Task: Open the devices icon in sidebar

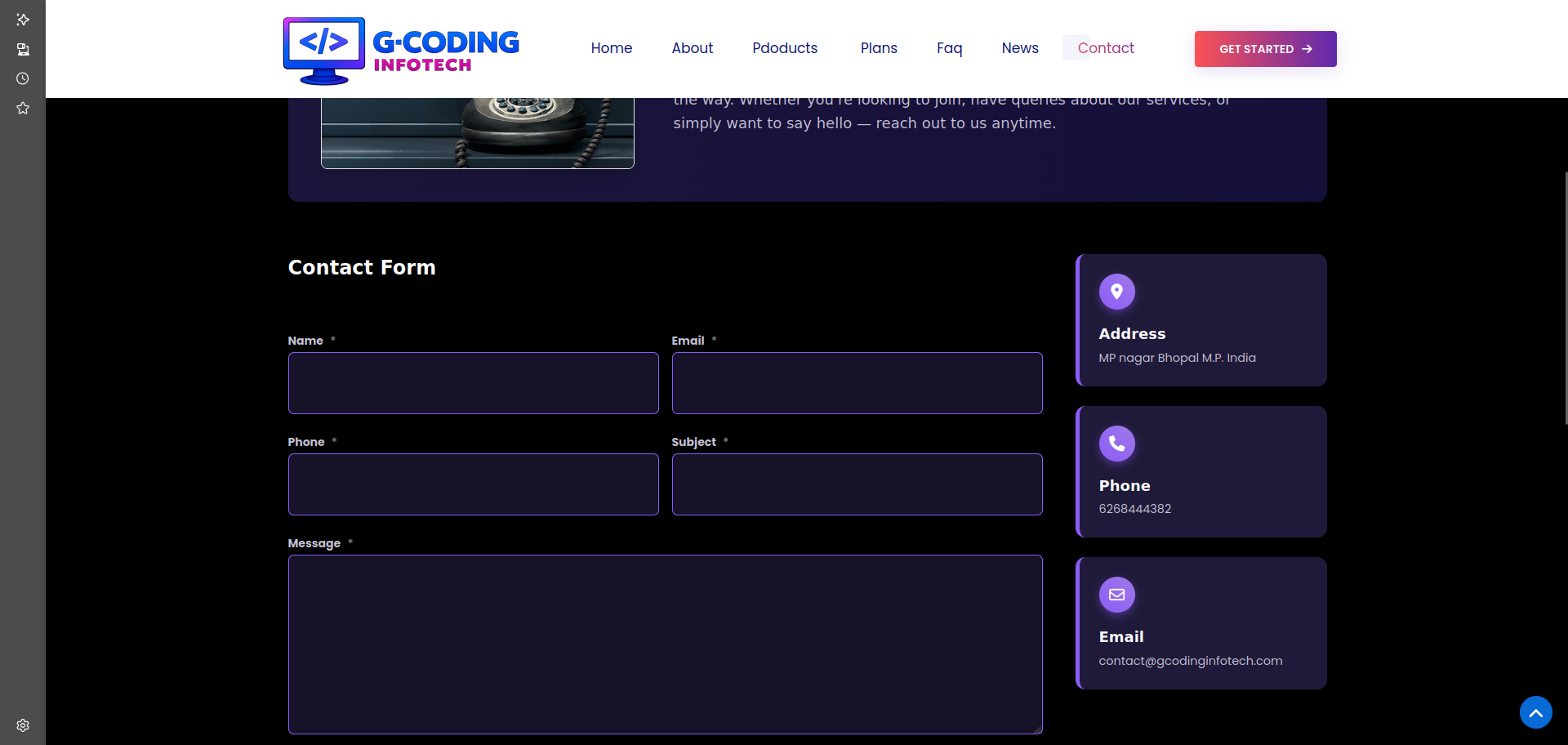Action: tap(23, 50)
